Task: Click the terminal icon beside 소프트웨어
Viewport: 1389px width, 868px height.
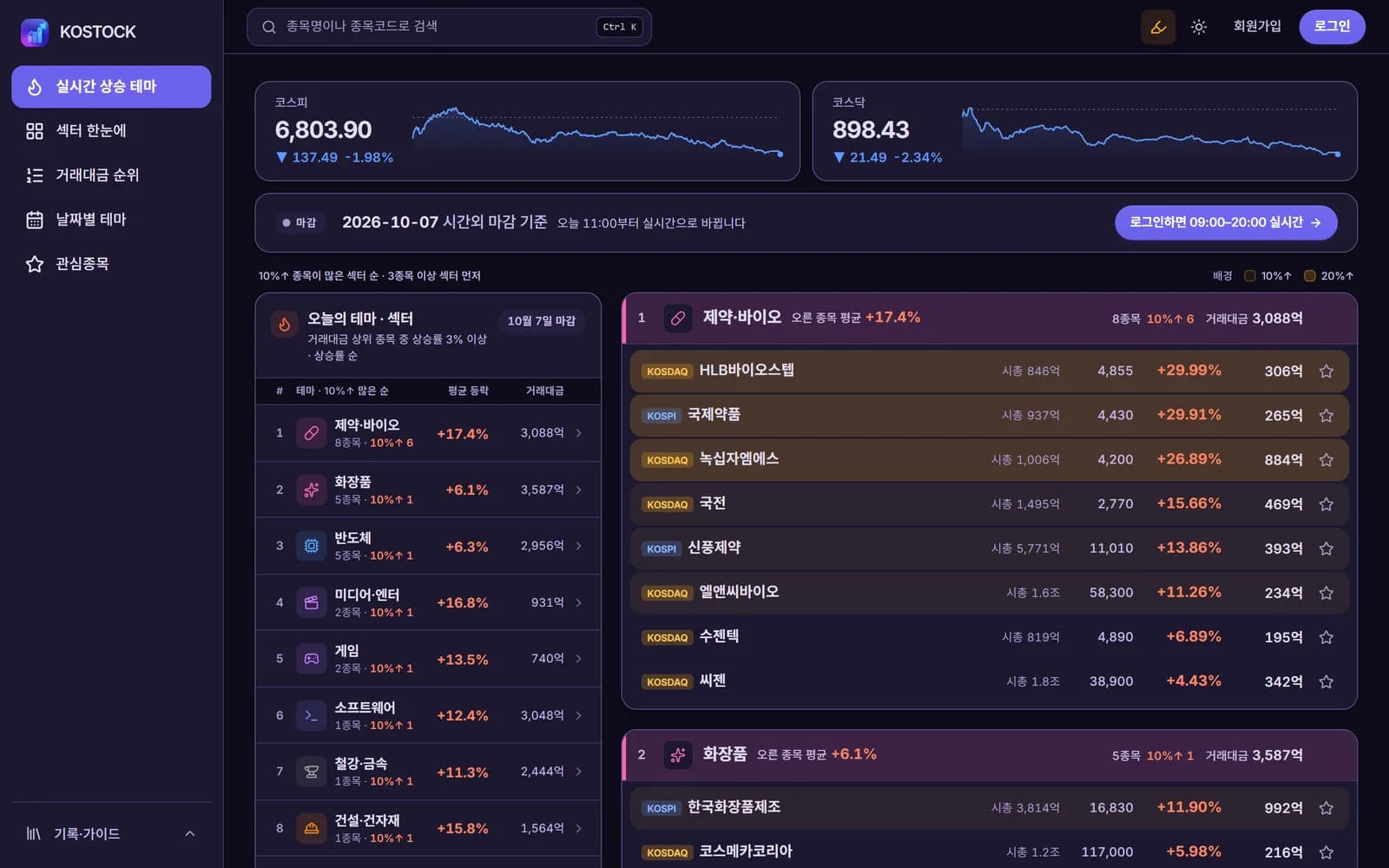Action: coord(311,715)
